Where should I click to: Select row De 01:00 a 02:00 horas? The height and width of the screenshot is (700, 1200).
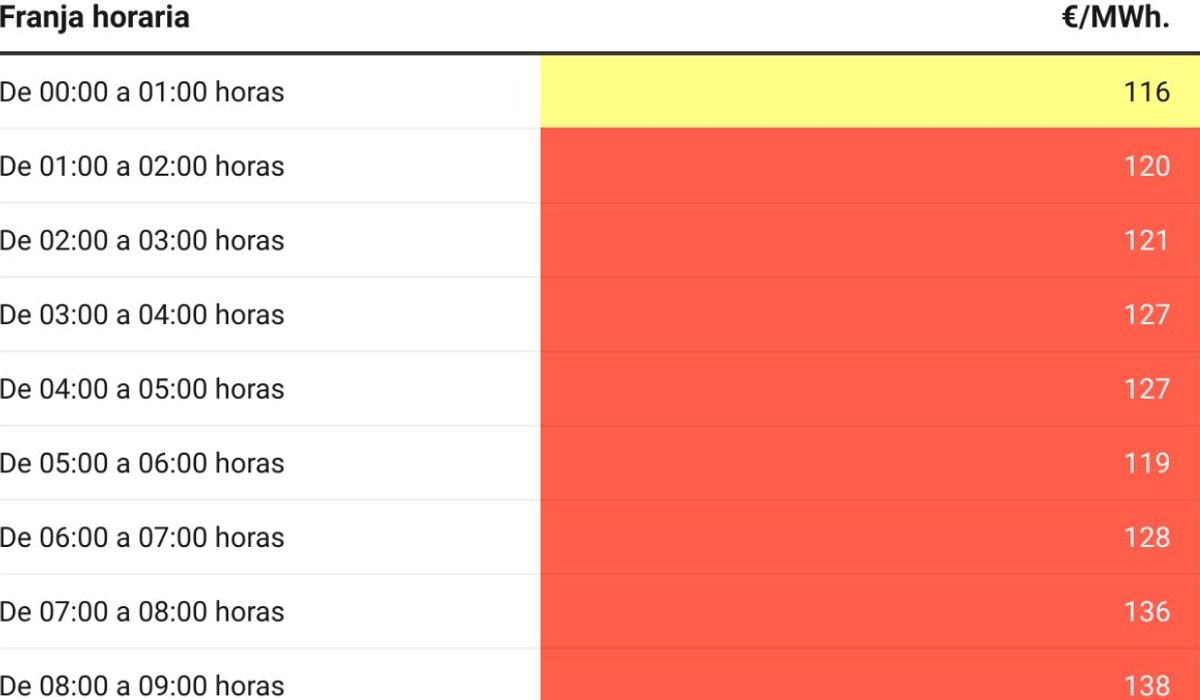coord(600,166)
